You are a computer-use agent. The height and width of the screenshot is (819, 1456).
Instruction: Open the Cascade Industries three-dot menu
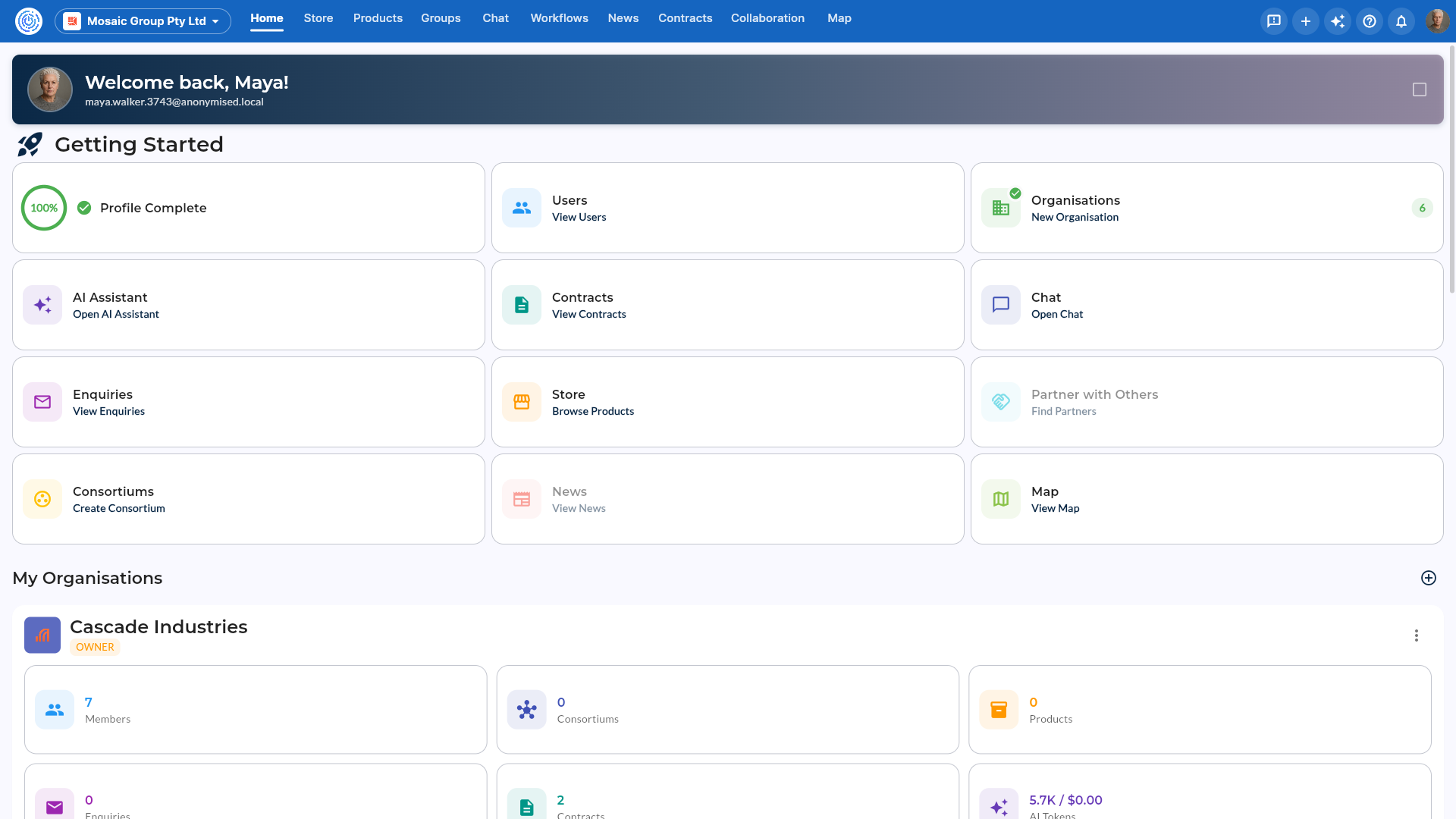pos(1417,635)
